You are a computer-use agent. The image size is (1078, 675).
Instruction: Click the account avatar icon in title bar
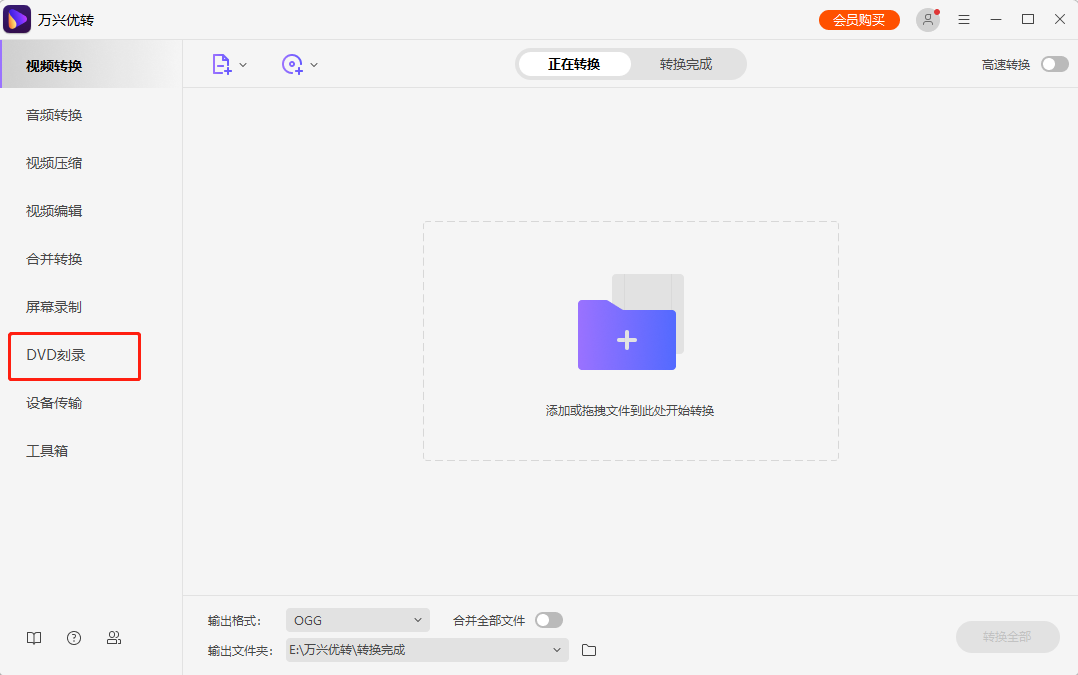927,19
